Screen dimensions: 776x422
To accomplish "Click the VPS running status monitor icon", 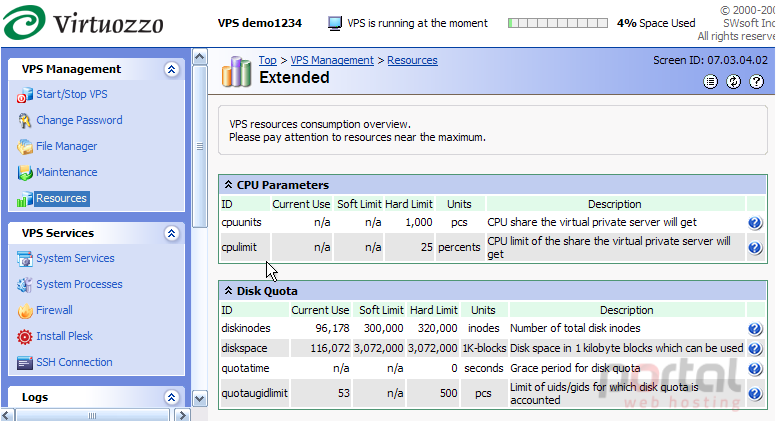I will pyautogui.click(x=335, y=23).
